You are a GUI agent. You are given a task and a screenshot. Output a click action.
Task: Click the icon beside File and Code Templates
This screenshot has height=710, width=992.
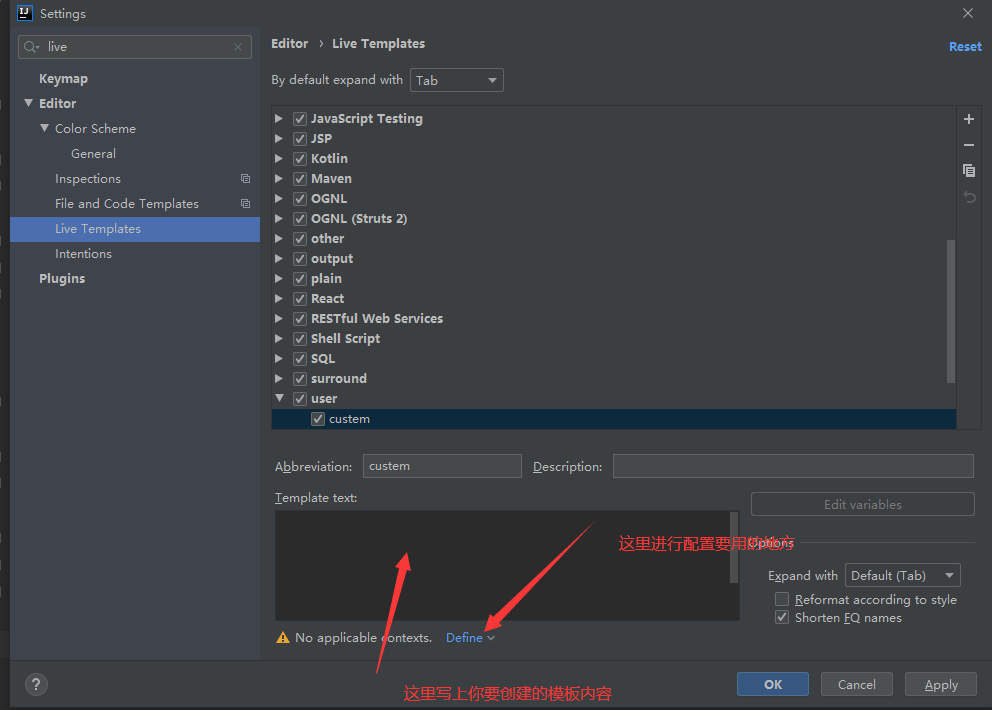coord(245,204)
